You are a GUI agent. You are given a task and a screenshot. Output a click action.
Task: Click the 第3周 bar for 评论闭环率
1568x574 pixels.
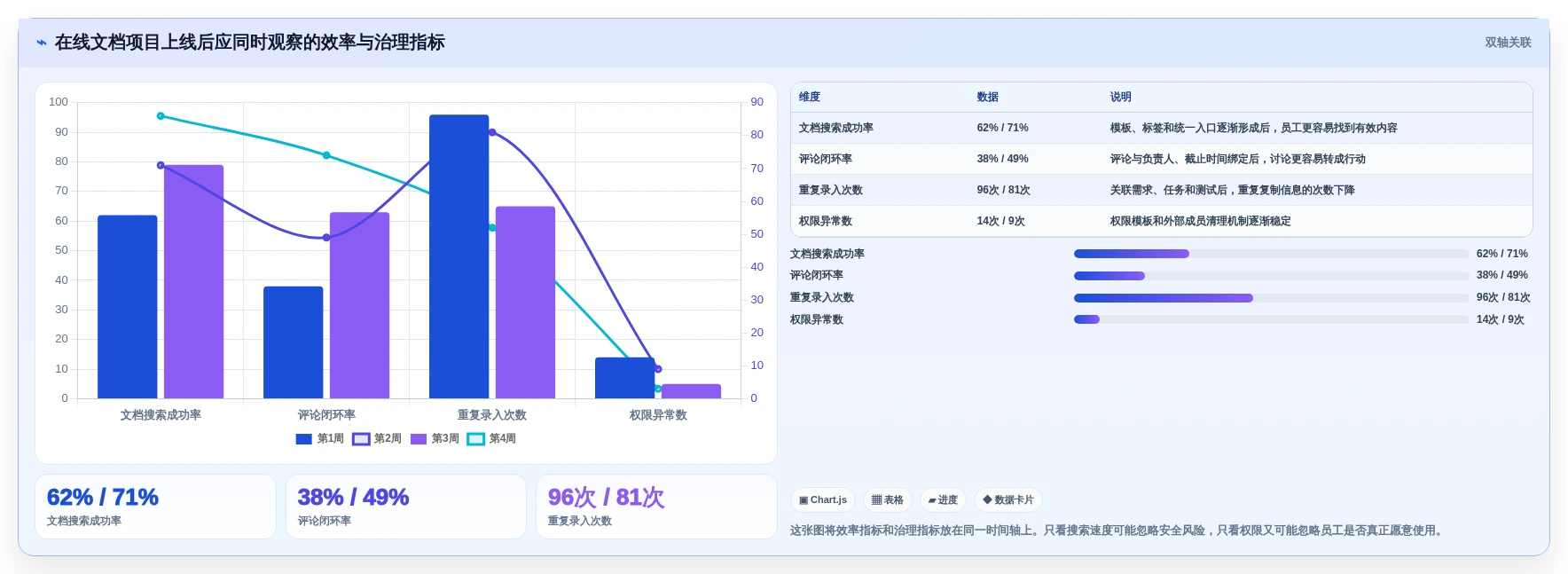[x=359, y=305]
